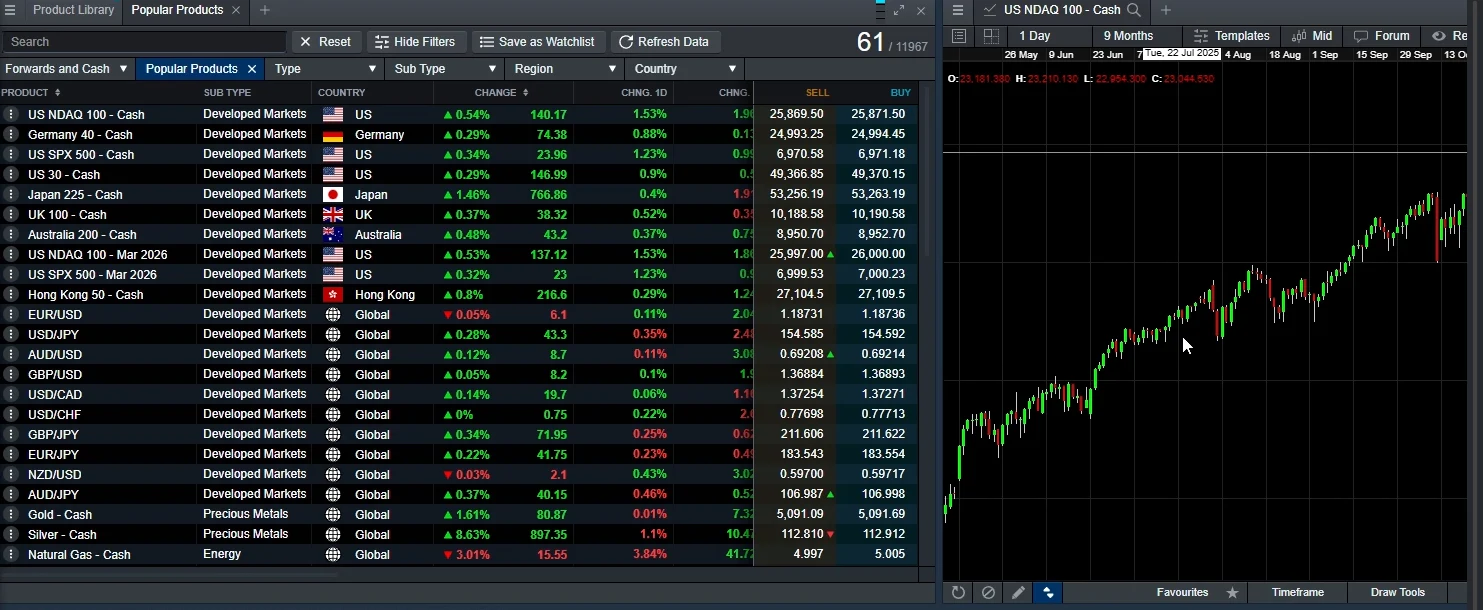Click buy price 5,091.69 for Gold - Cash
The width and height of the screenshot is (1483, 610).
point(878,514)
